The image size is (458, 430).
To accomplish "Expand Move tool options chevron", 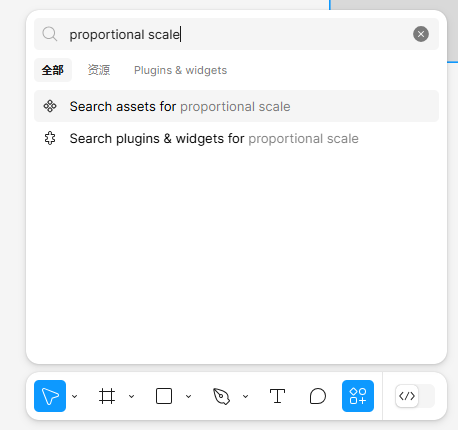I will pos(75,396).
